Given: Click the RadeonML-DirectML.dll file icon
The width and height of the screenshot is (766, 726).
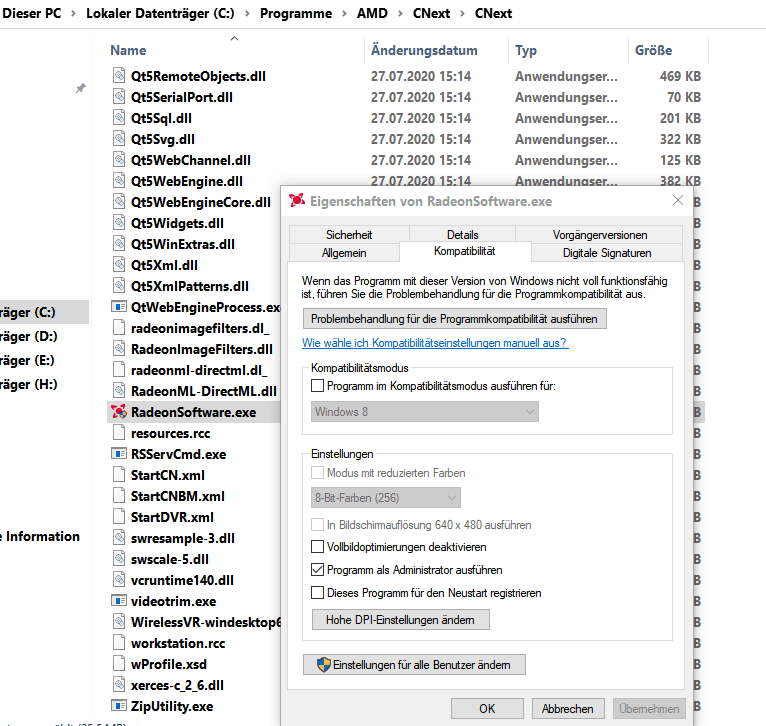Looking at the screenshot, I should tap(119, 391).
